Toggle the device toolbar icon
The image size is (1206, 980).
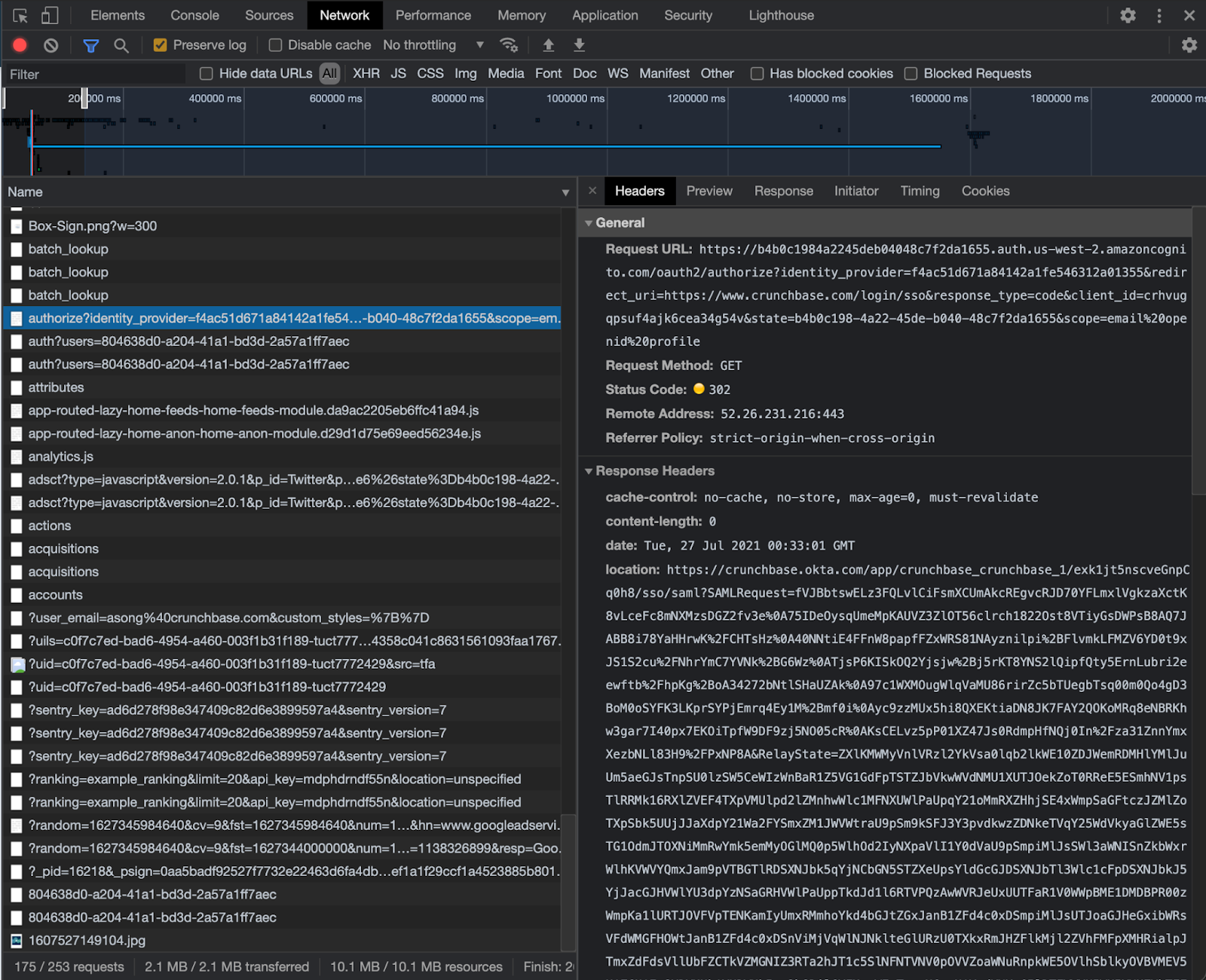coord(50,15)
